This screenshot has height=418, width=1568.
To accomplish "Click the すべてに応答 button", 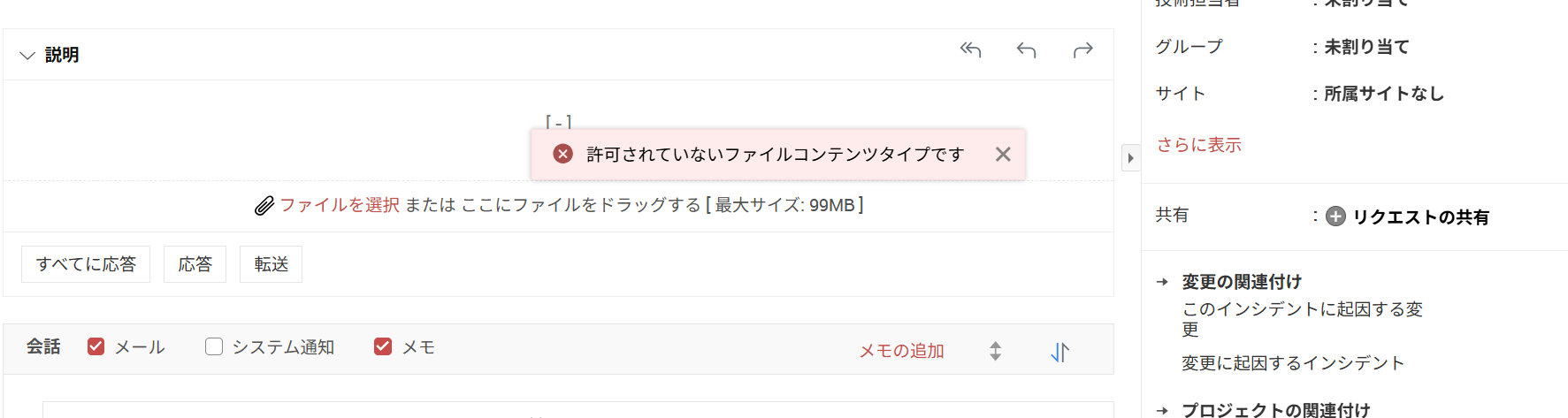I will 86,264.
